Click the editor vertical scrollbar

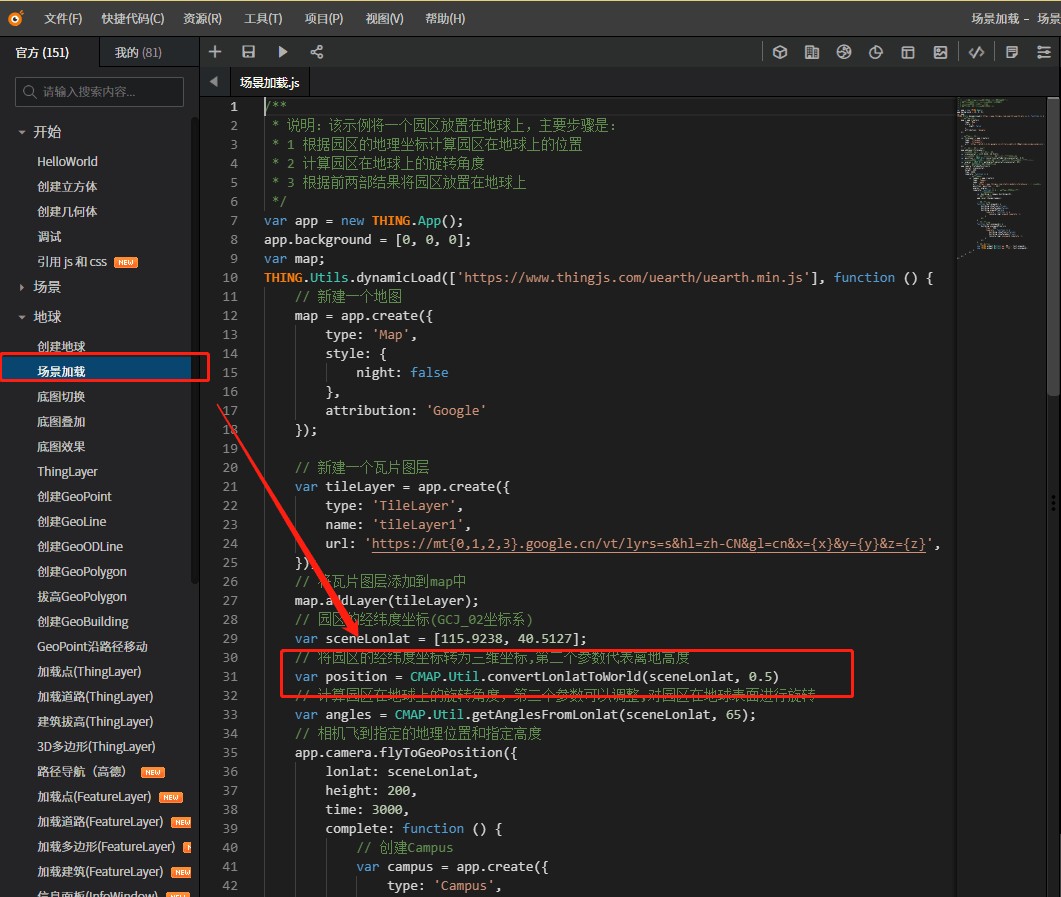(1053, 247)
